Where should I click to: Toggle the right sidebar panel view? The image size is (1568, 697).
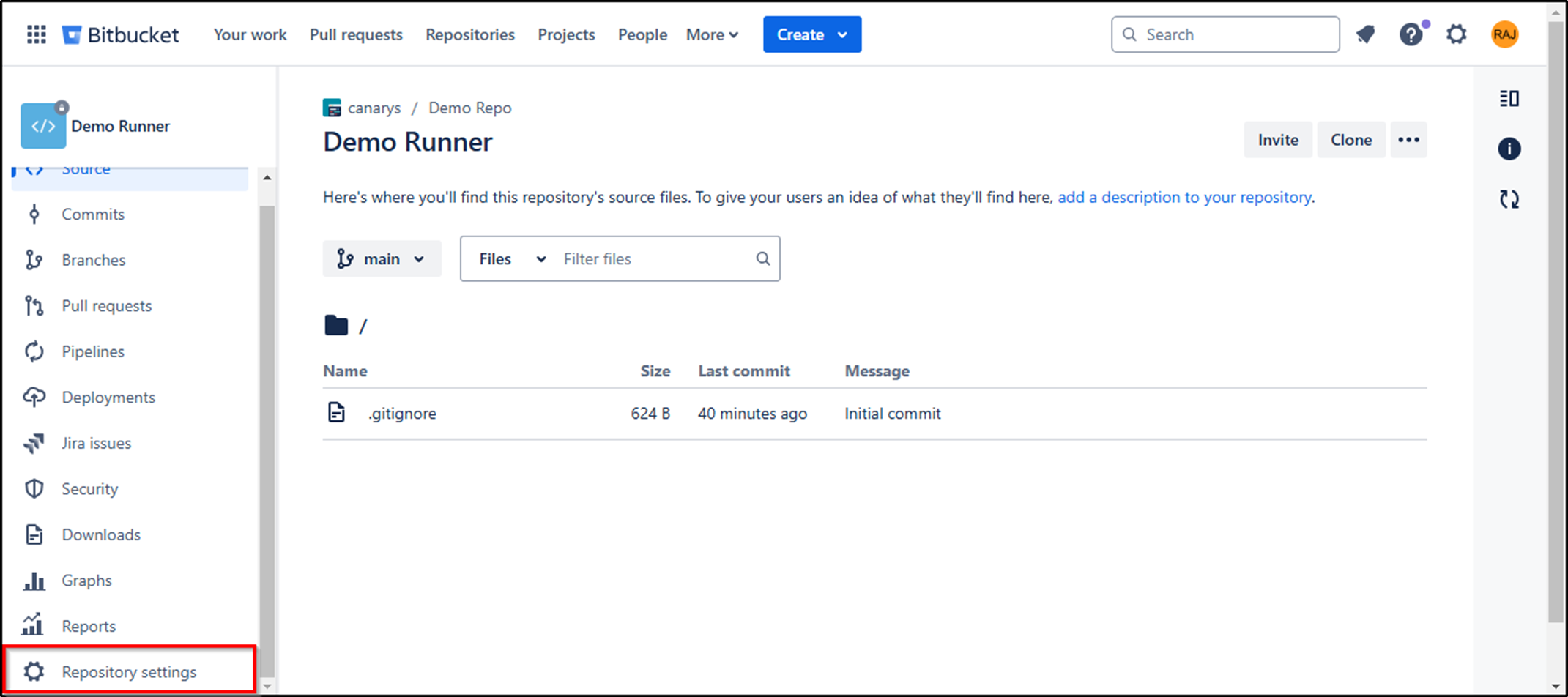(1509, 98)
